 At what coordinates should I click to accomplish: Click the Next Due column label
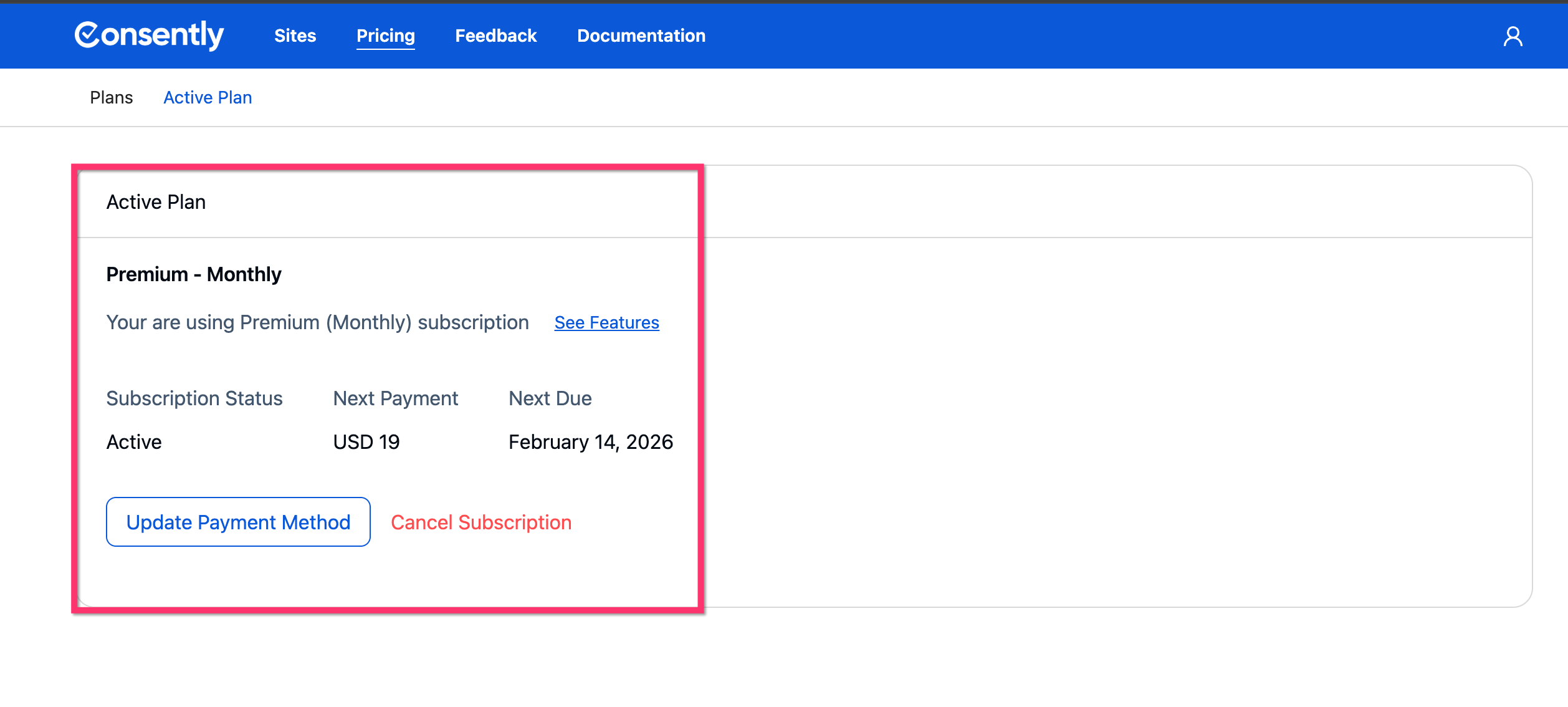point(550,398)
